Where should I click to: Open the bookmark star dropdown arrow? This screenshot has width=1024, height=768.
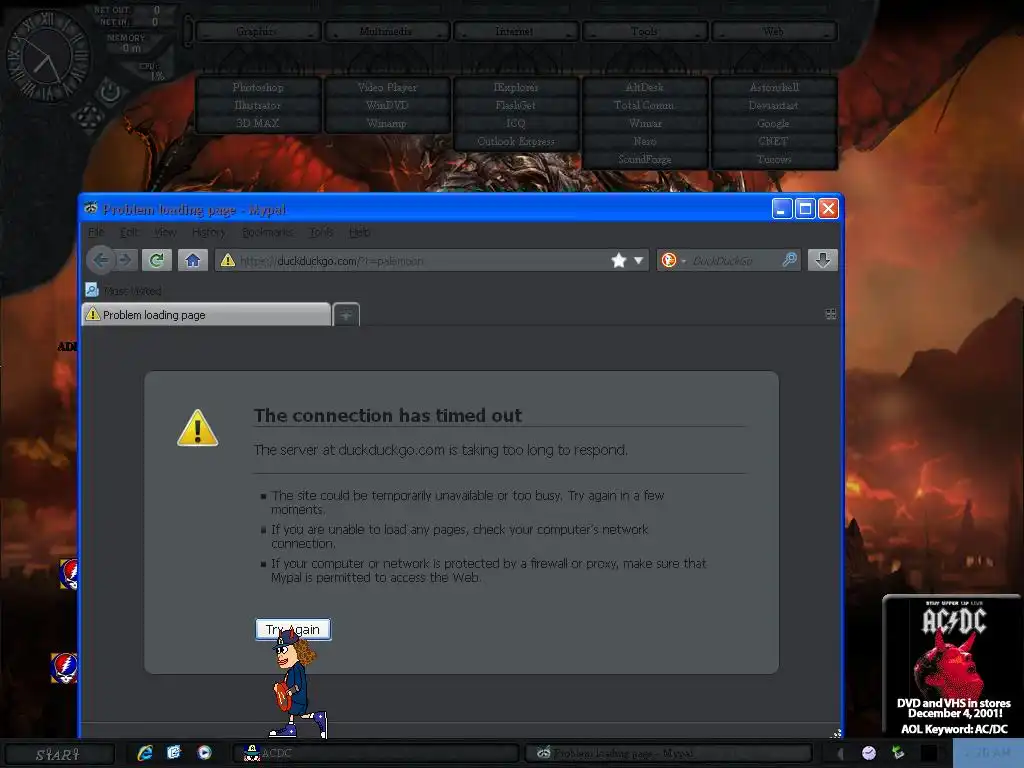pos(638,261)
